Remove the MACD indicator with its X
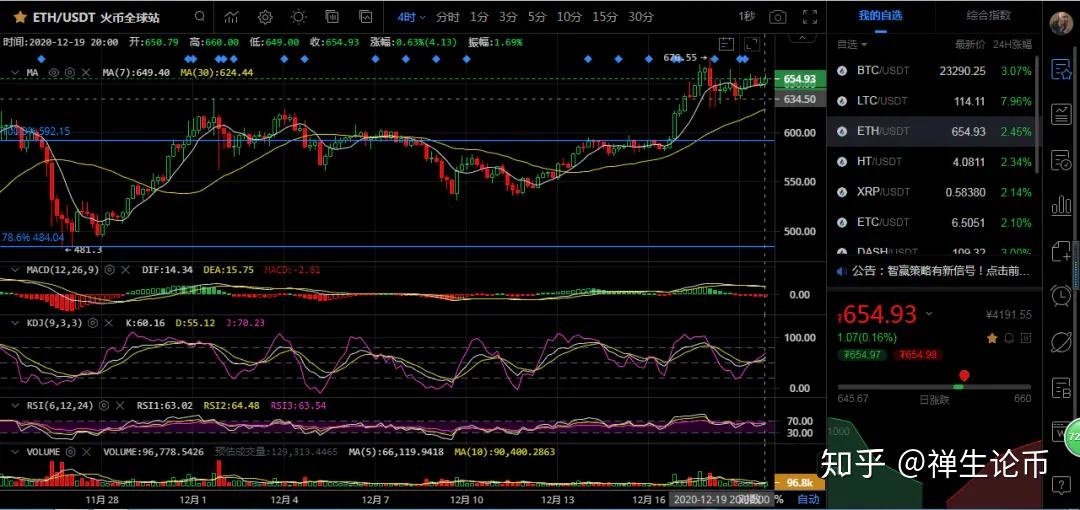The width and height of the screenshot is (1080, 510). 125,270
